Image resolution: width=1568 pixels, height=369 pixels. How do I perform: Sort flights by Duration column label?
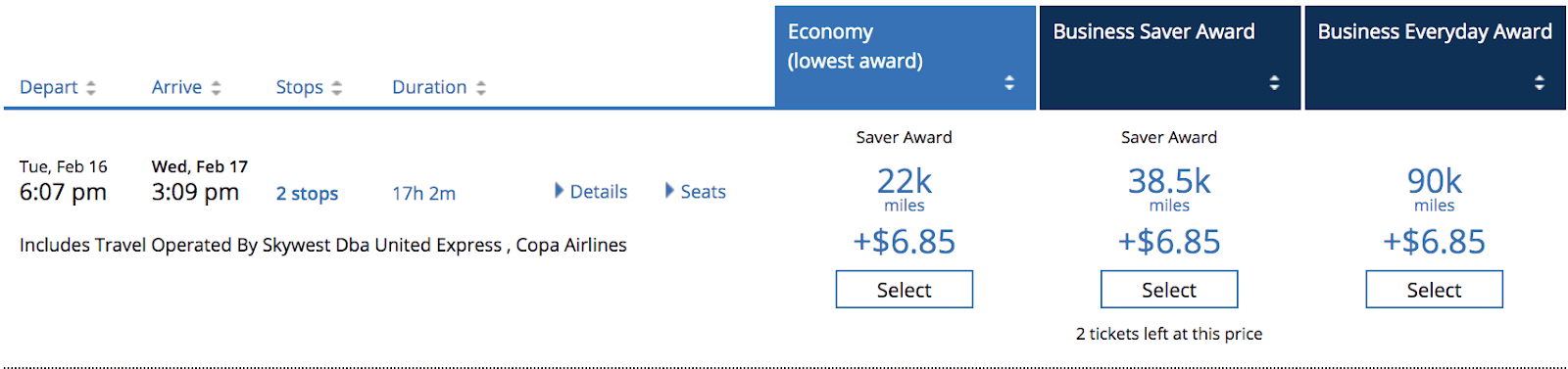(x=429, y=87)
